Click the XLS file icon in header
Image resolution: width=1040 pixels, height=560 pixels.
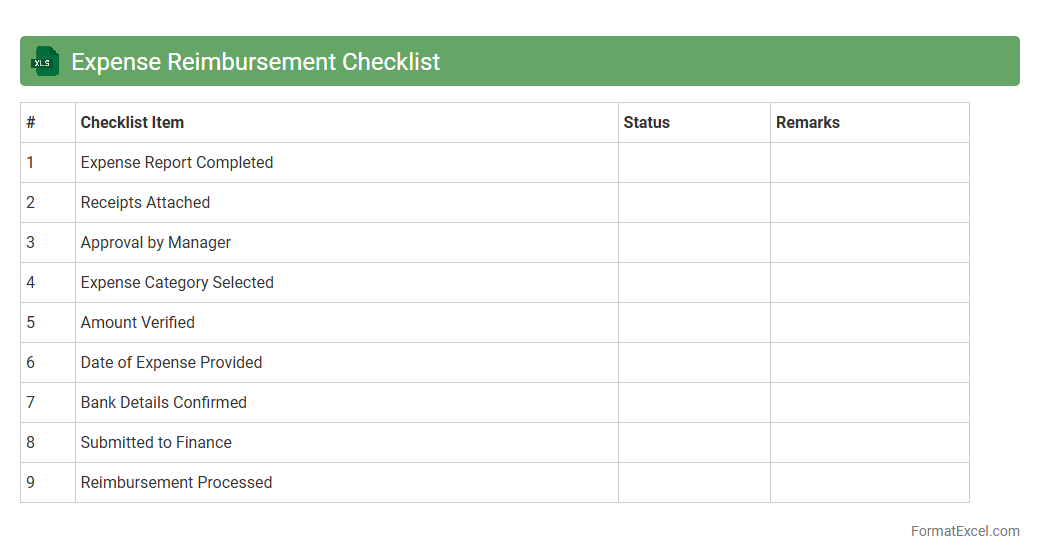coord(46,61)
